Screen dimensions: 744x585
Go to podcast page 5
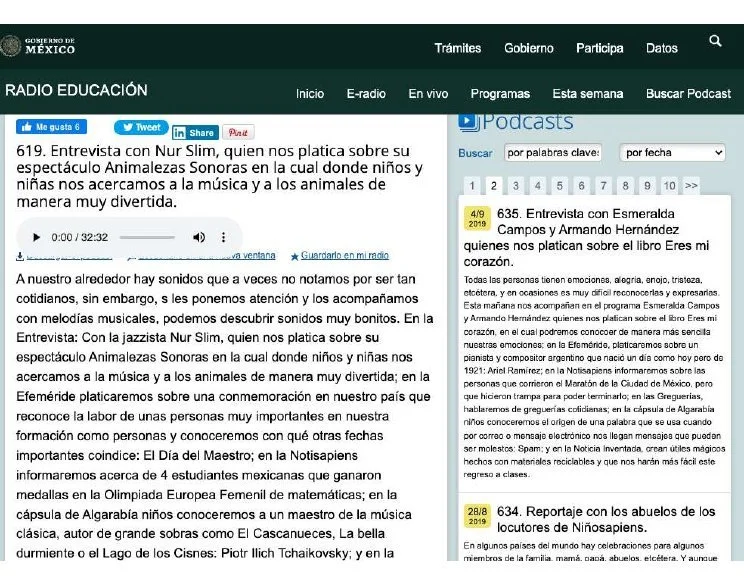[x=559, y=186]
